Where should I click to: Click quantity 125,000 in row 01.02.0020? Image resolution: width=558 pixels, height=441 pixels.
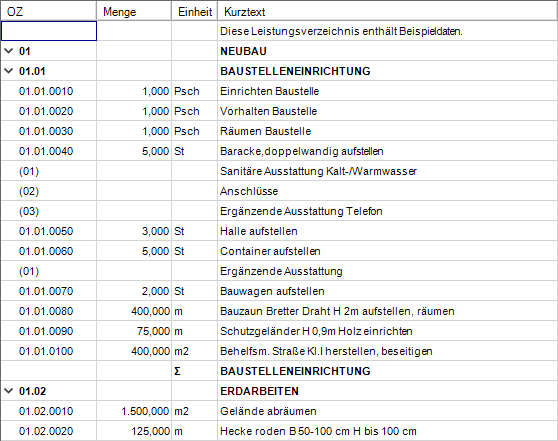pyautogui.click(x=151, y=431)
